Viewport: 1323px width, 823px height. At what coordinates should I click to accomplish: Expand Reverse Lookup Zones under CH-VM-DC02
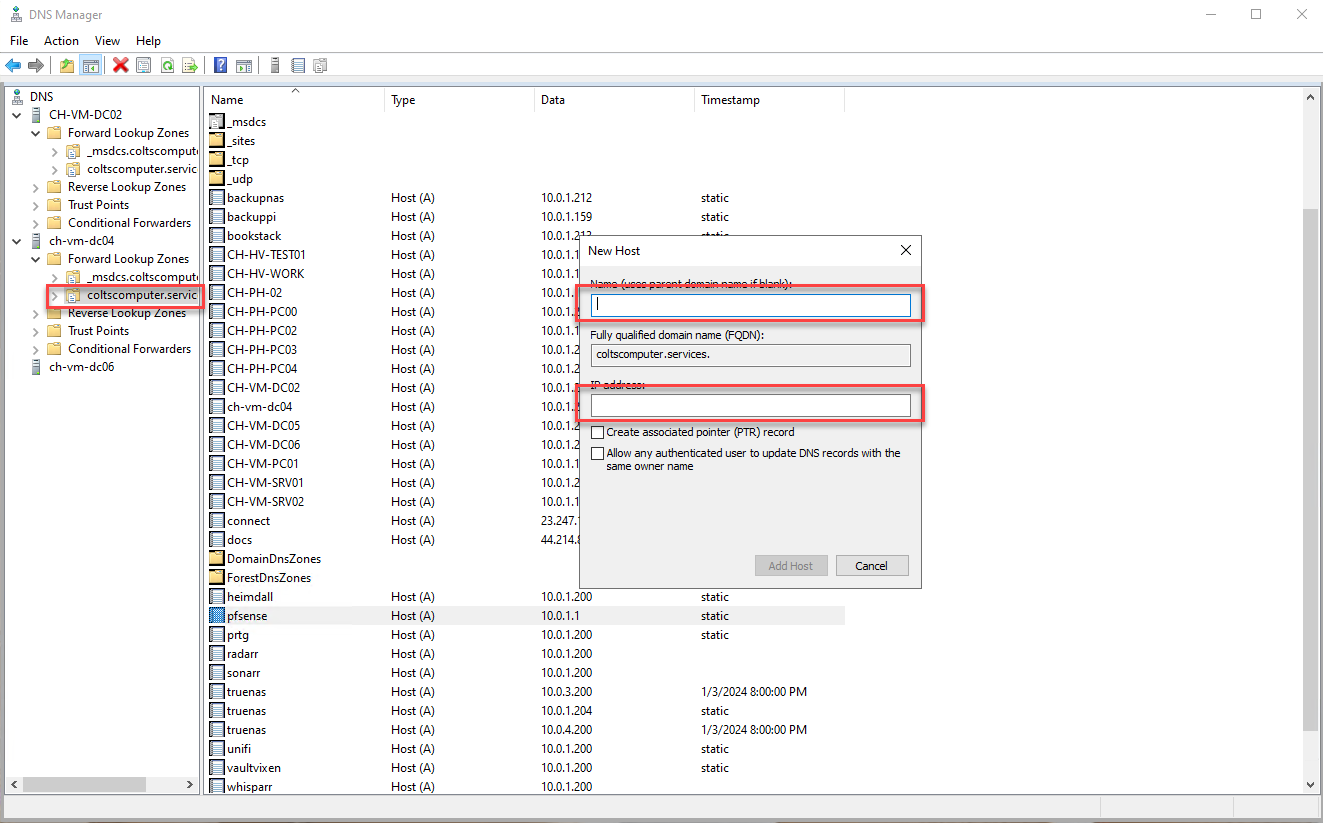pos(36,187)
